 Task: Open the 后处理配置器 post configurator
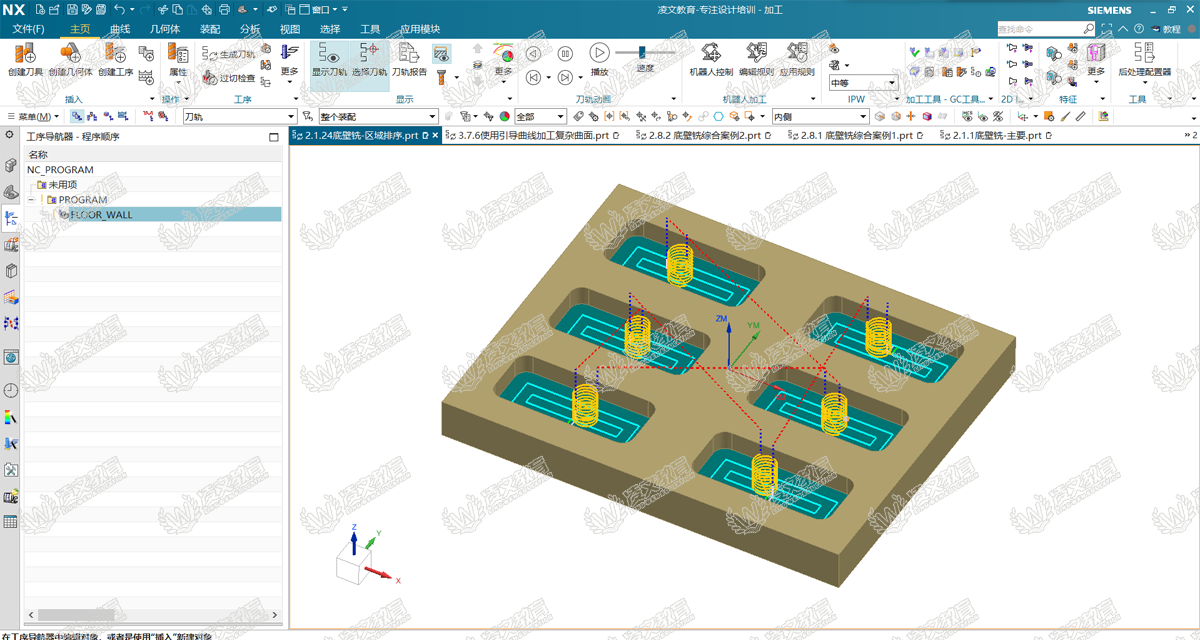click(x=1144, y=59)
